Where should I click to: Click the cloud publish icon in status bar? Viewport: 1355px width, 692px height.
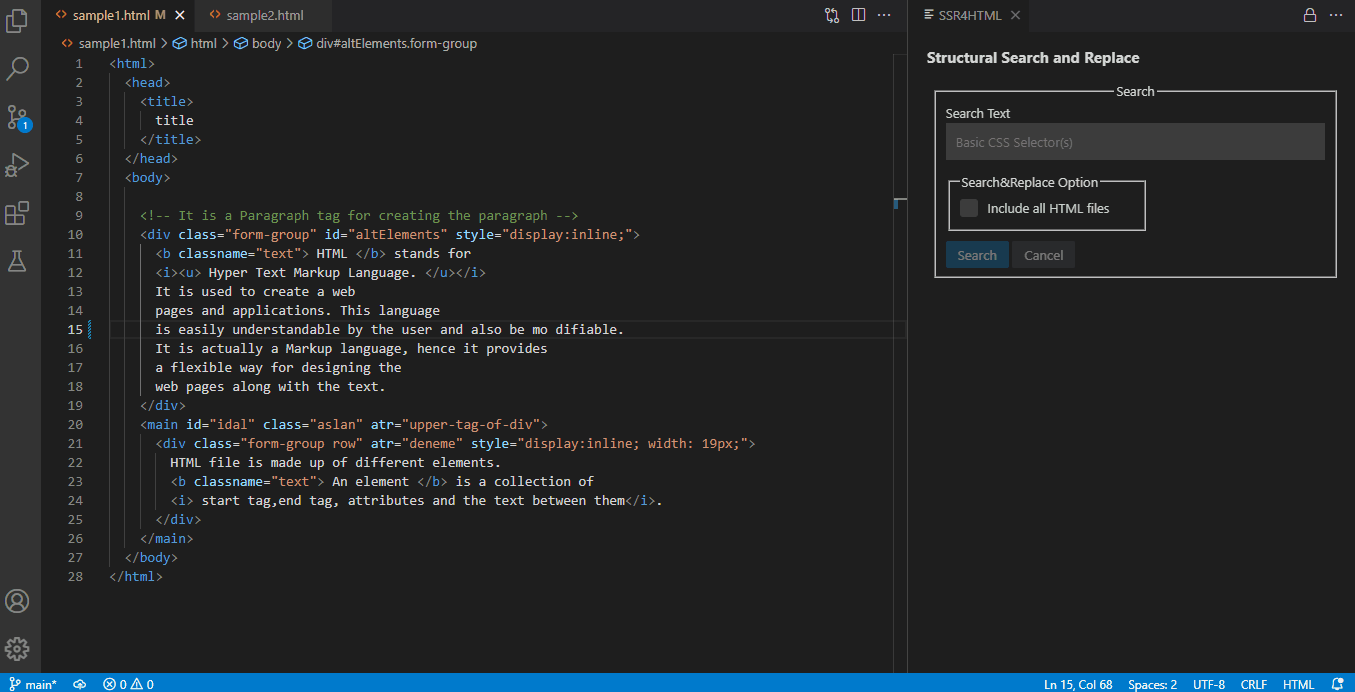pos(80,684)
